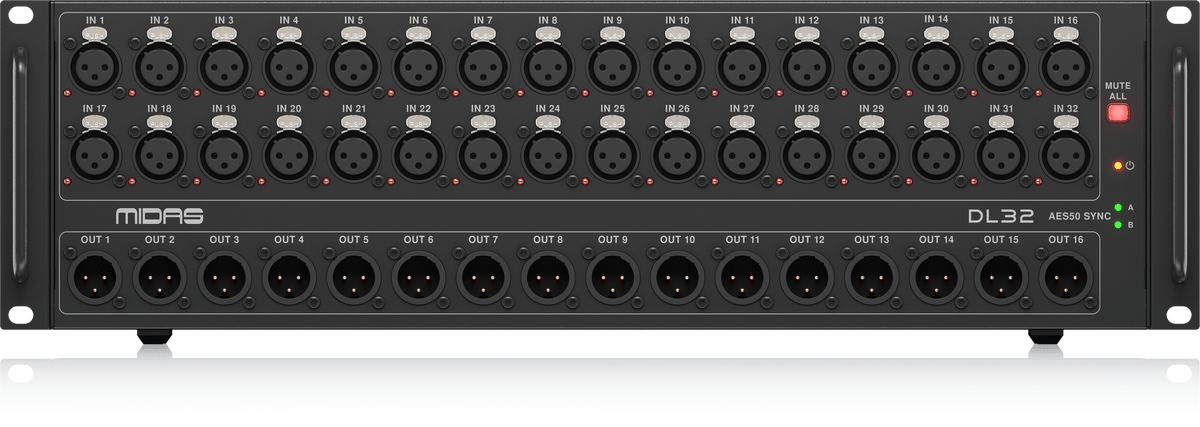Select the IN 9 input connector
Image resolution: width=1200 pixels, height=427 pixels.
[613, 66]
